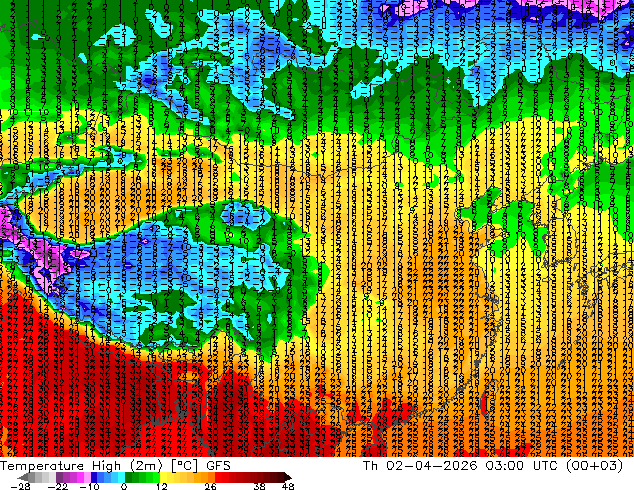Viewport: 634px width, 490px height.
Task: Click the '-10' legend label
Action: tap(89, 486)
